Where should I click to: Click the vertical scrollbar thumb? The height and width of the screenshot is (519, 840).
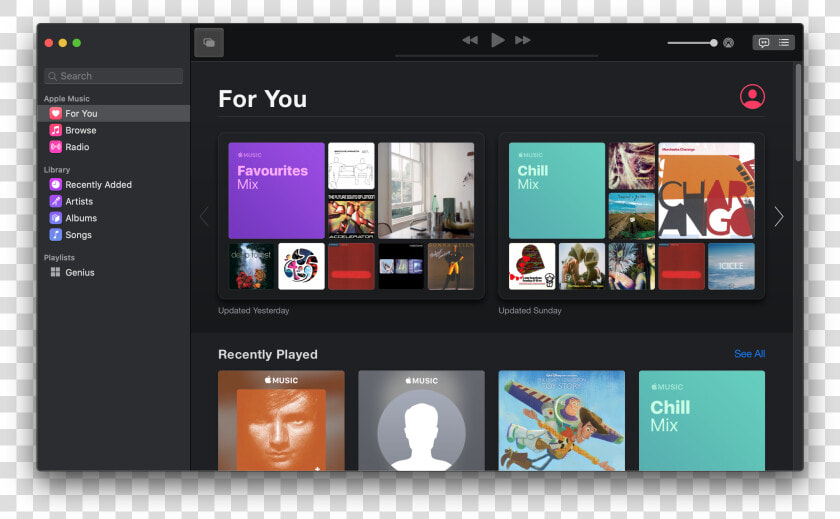click(x=798, y=112)
